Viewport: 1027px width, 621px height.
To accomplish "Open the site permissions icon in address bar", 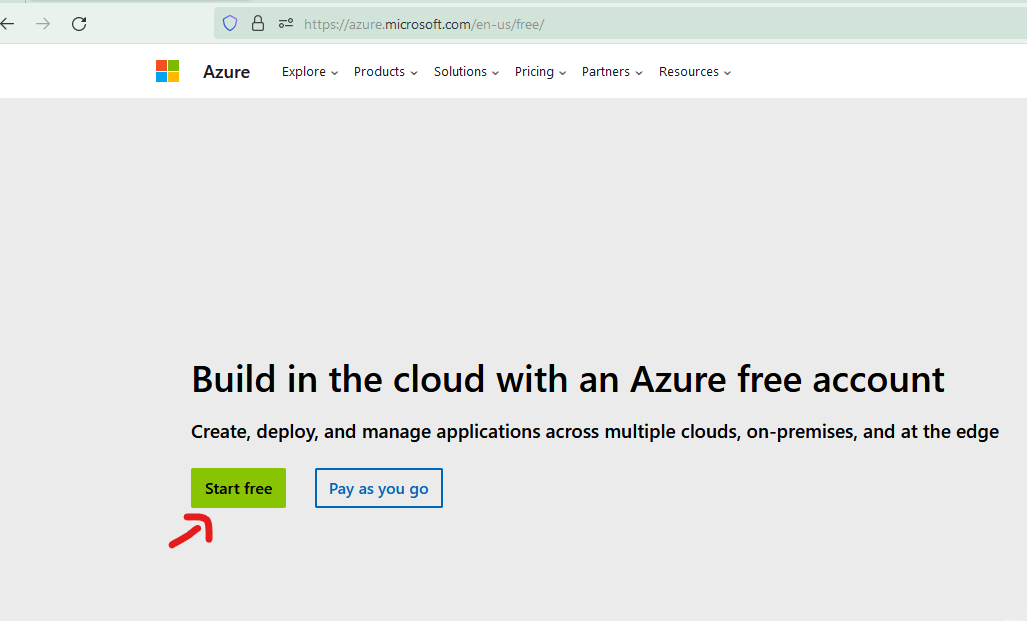I will point(286,24).
